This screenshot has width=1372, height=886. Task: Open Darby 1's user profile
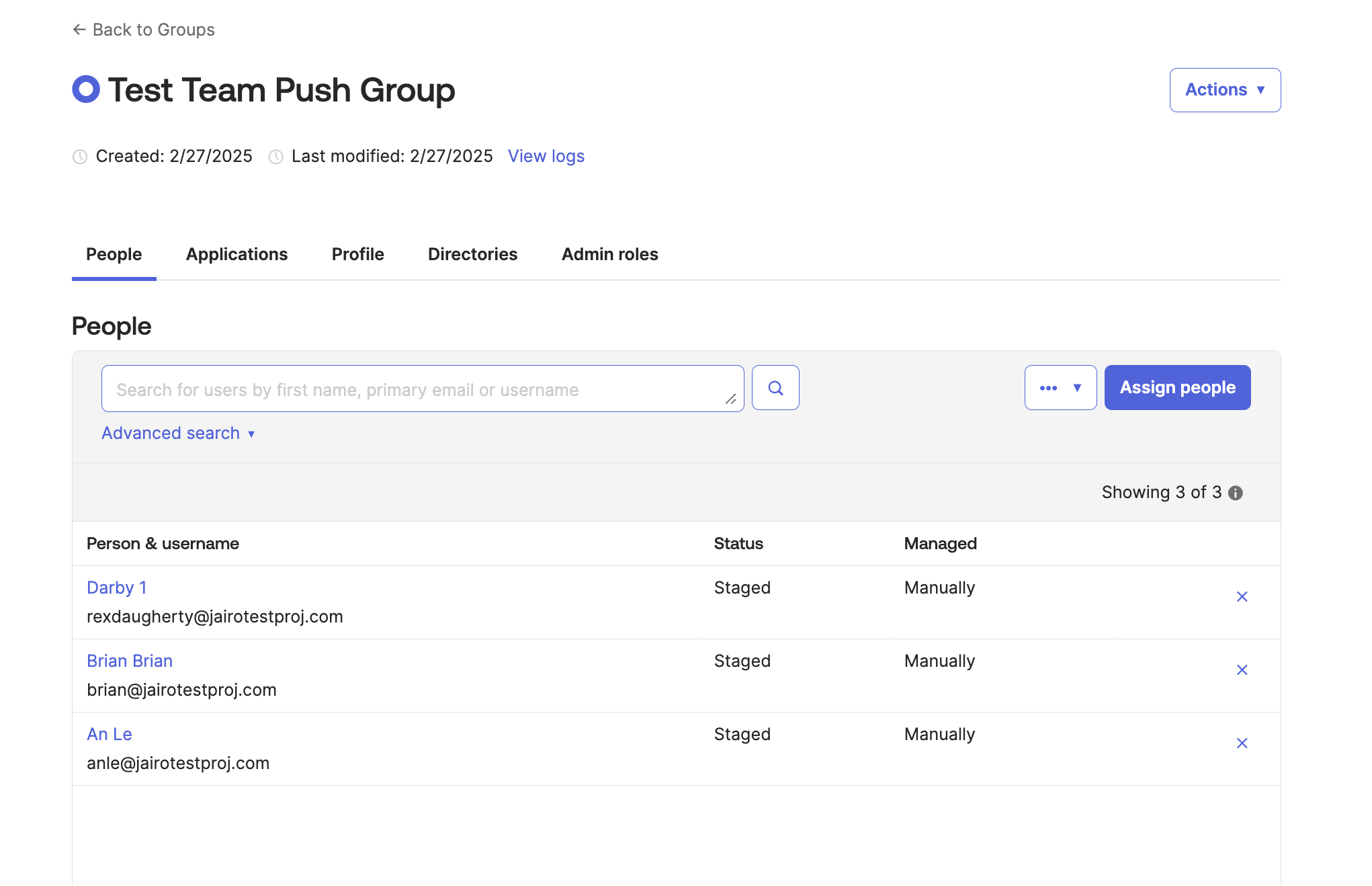(x=116, y=588)
